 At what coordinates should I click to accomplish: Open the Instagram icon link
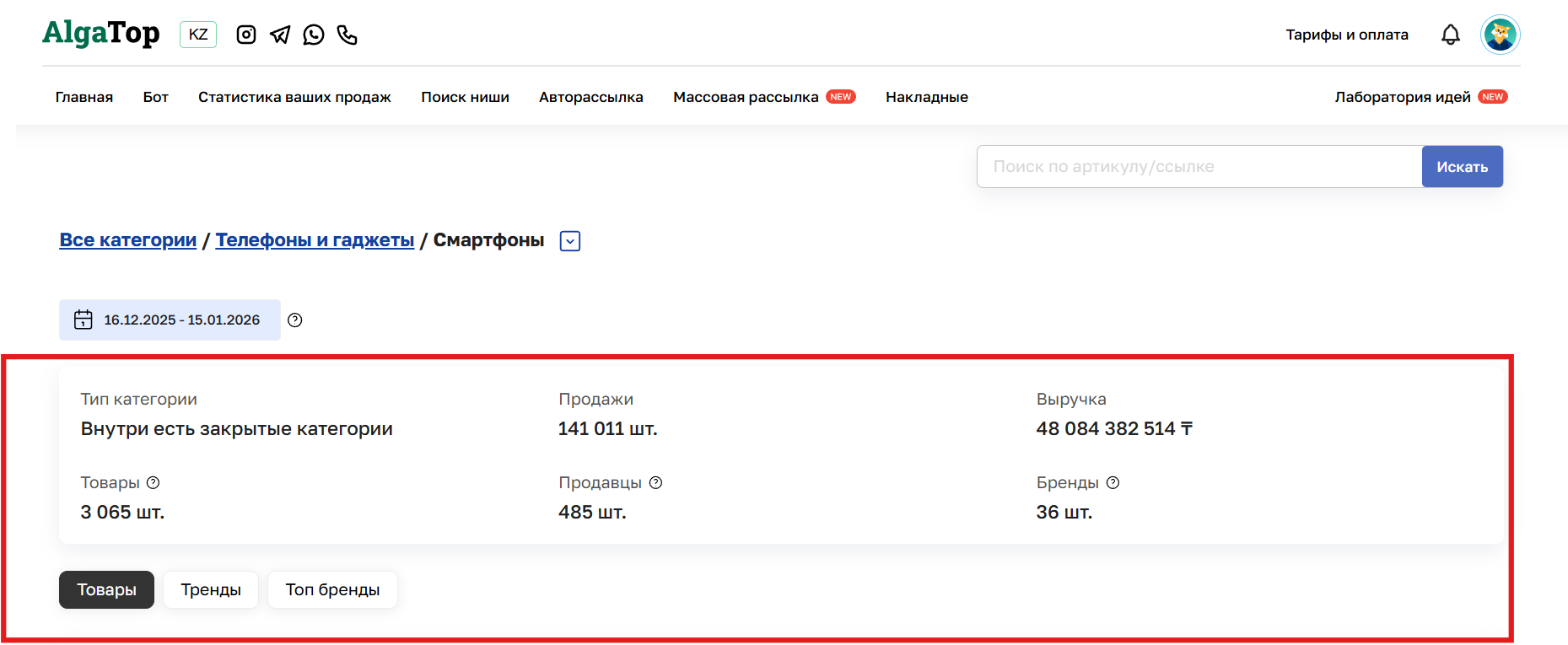[x=246, y=35]
